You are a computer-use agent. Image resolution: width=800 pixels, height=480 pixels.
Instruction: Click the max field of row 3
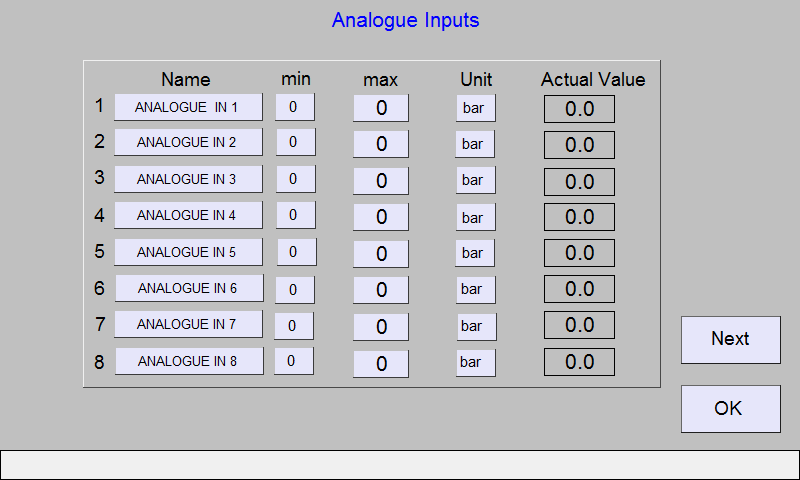click(x=381, y=181)
